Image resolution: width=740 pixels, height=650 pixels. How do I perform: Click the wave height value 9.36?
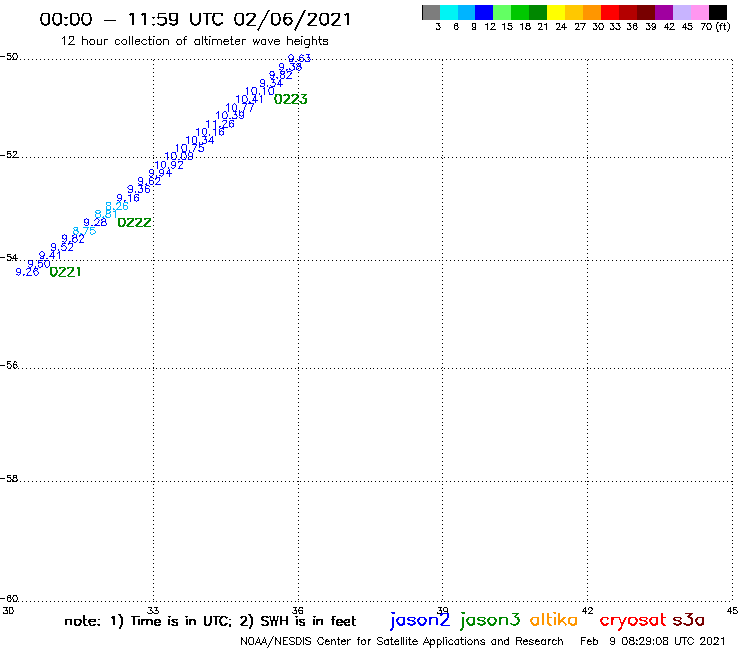tap(139, 189)
